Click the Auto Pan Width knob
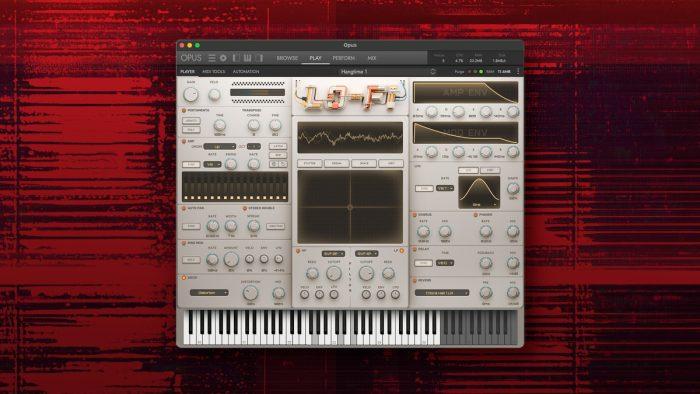 (x=231, y=226)
